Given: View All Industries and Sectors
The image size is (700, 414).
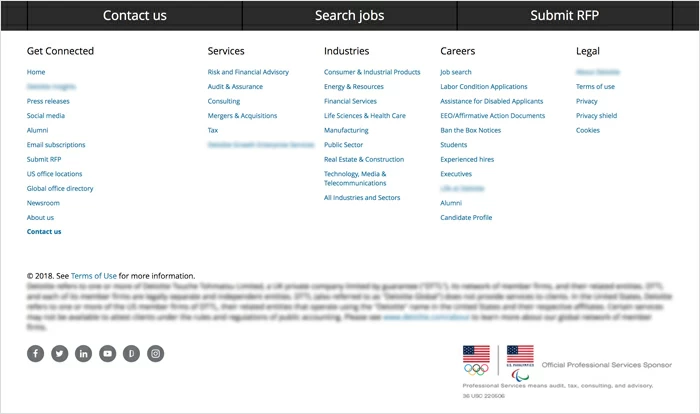Looking at the screenshot, I should (362, 198).
